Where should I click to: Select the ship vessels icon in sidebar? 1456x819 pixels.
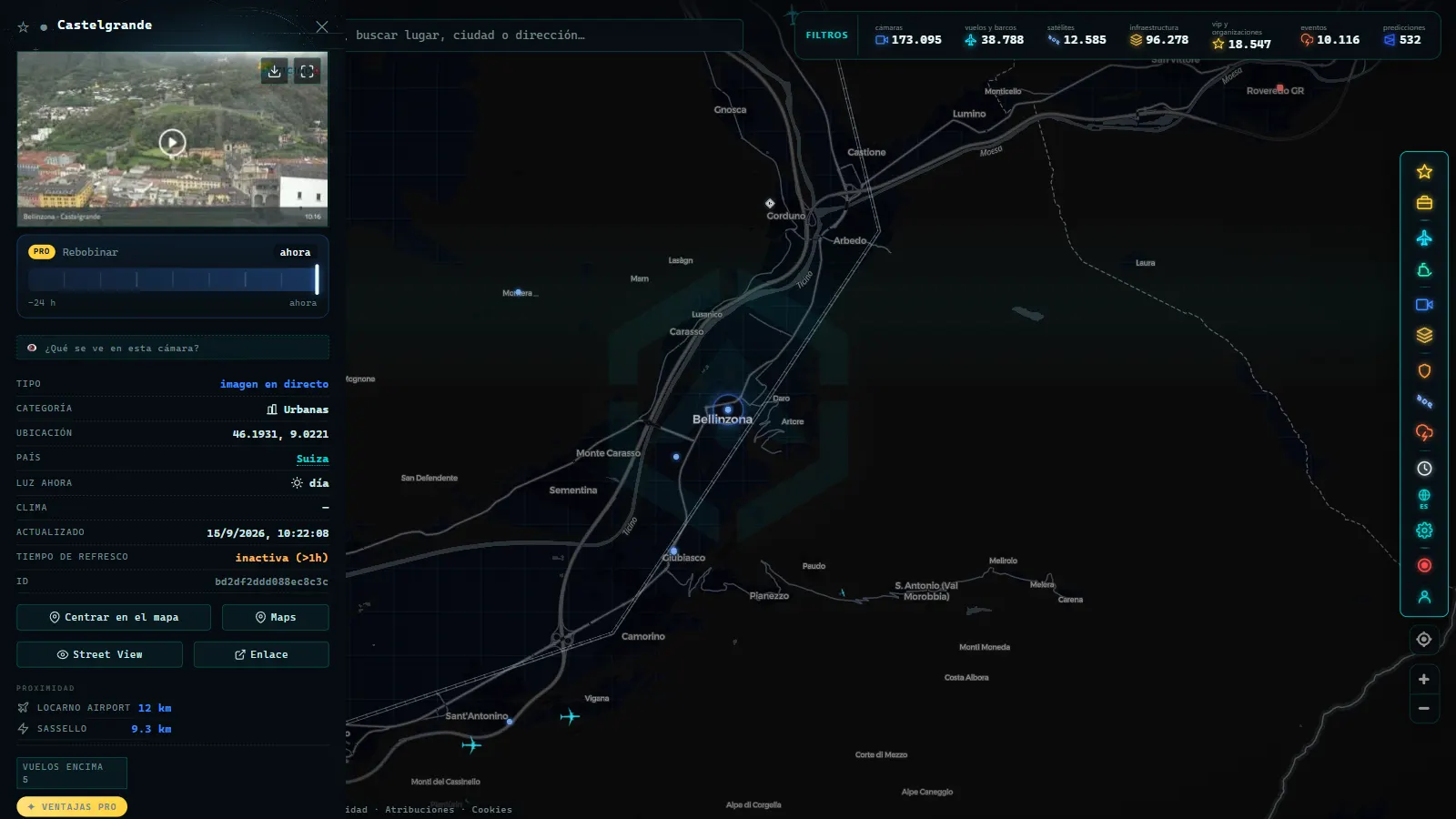point(1424,270)
